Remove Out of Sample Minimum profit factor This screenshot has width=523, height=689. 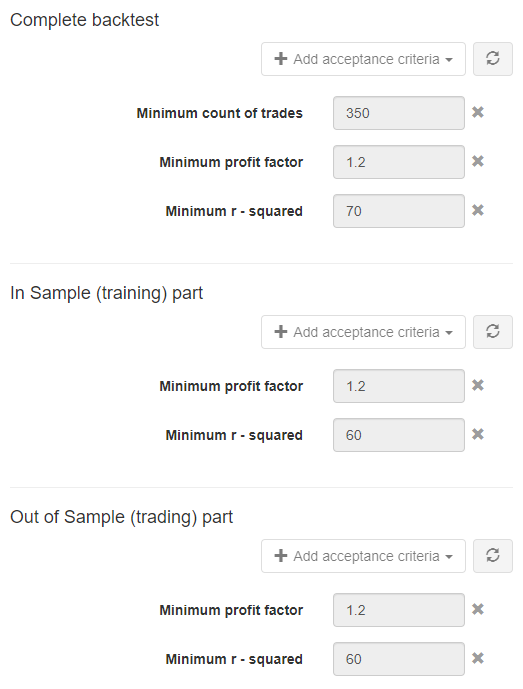tap(478, 609)
